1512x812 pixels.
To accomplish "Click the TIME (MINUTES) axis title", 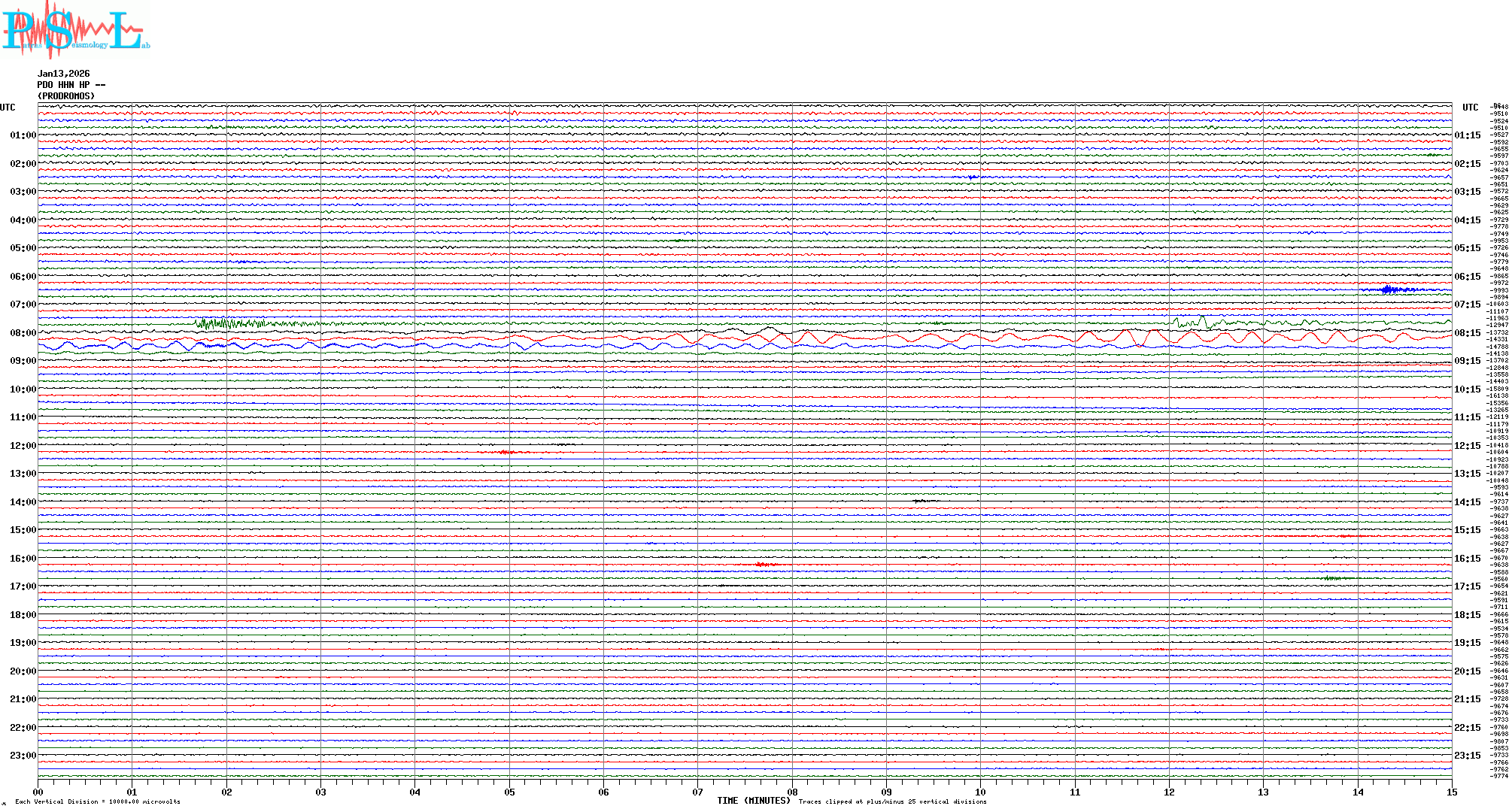I will point(754,801).
